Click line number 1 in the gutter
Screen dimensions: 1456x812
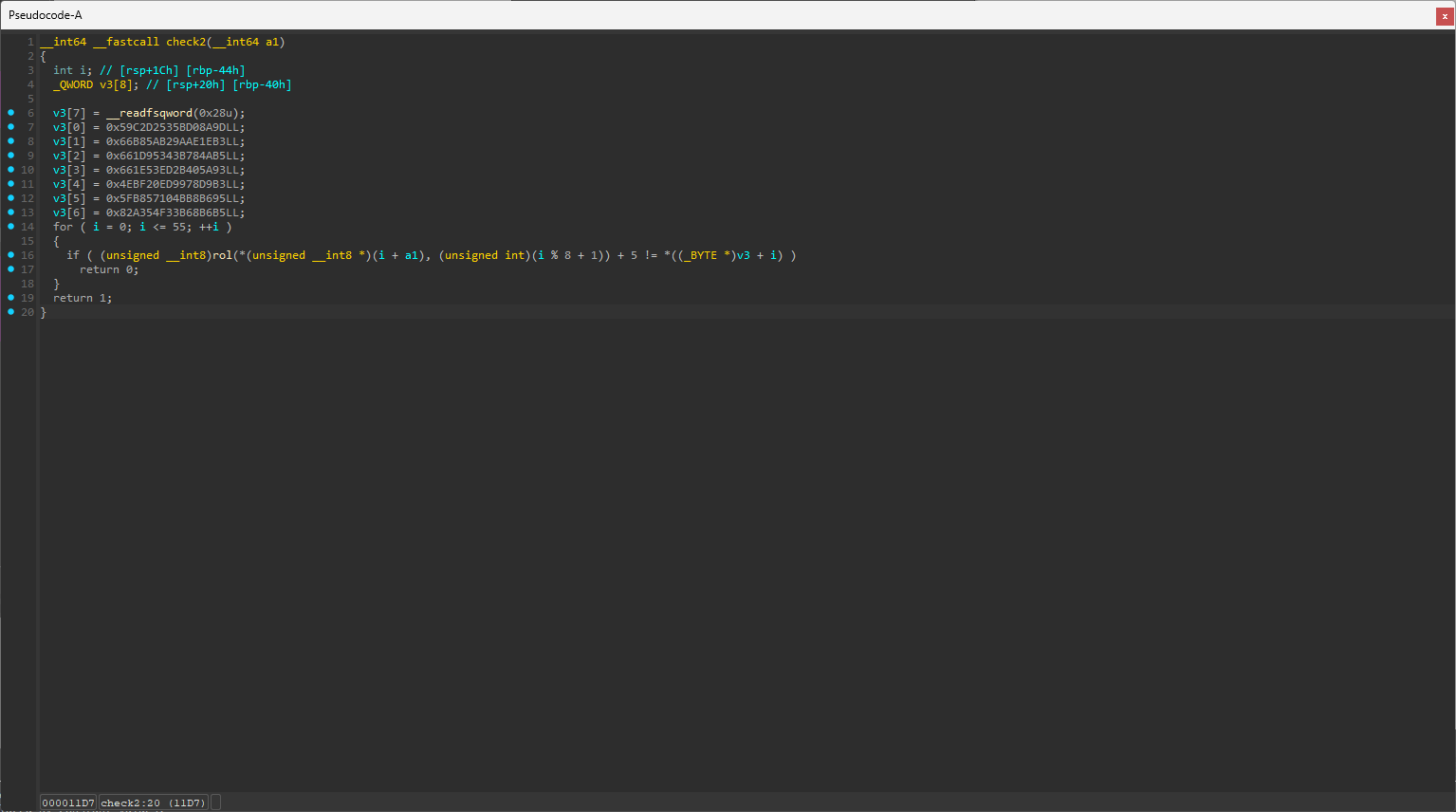pyautogui.click(x=30, y=42)
